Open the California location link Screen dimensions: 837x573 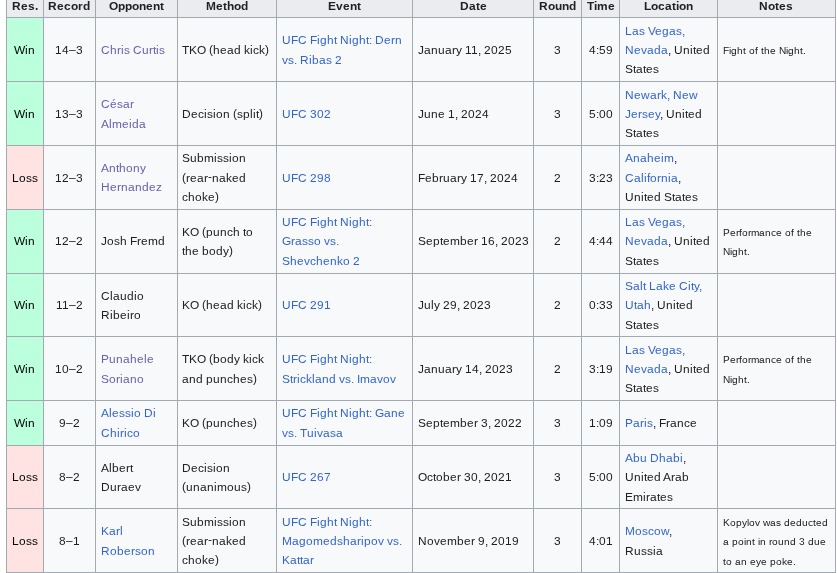point(651,178)
